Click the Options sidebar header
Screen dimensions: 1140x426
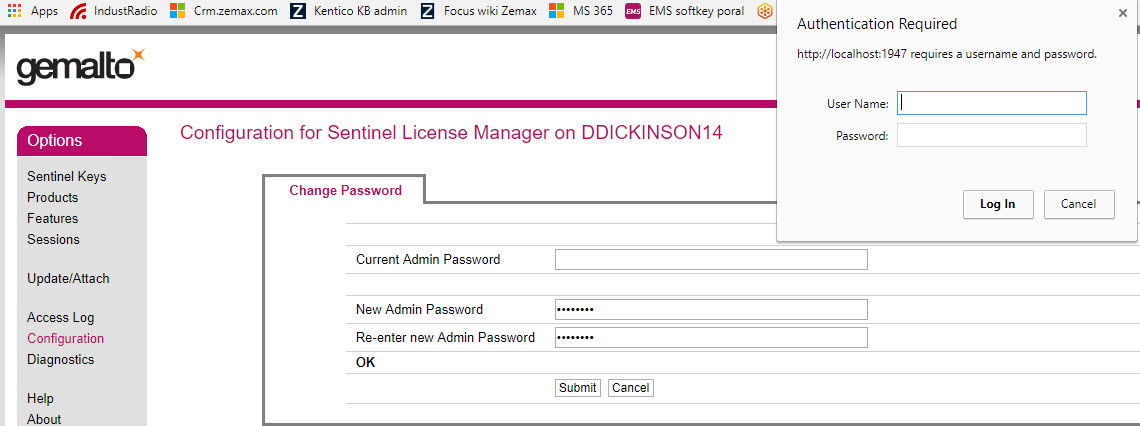click(82, 141)
